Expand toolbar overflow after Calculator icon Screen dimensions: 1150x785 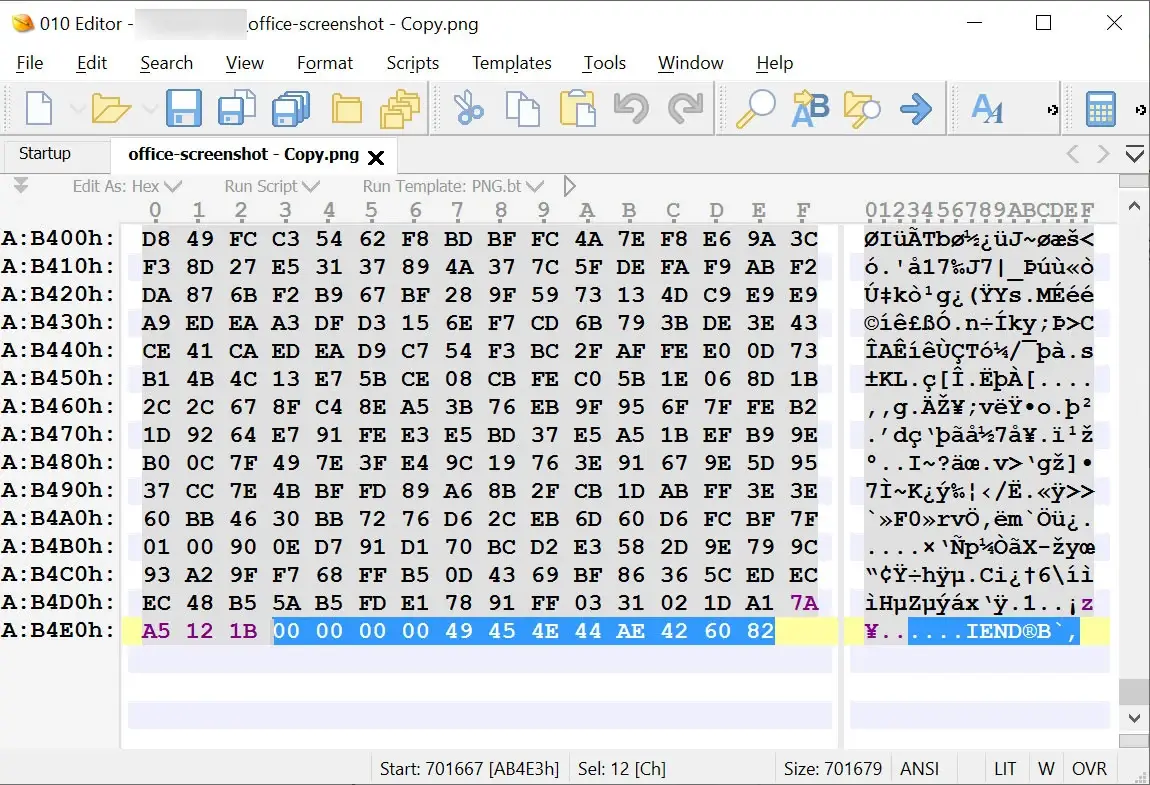(1140, 110)
